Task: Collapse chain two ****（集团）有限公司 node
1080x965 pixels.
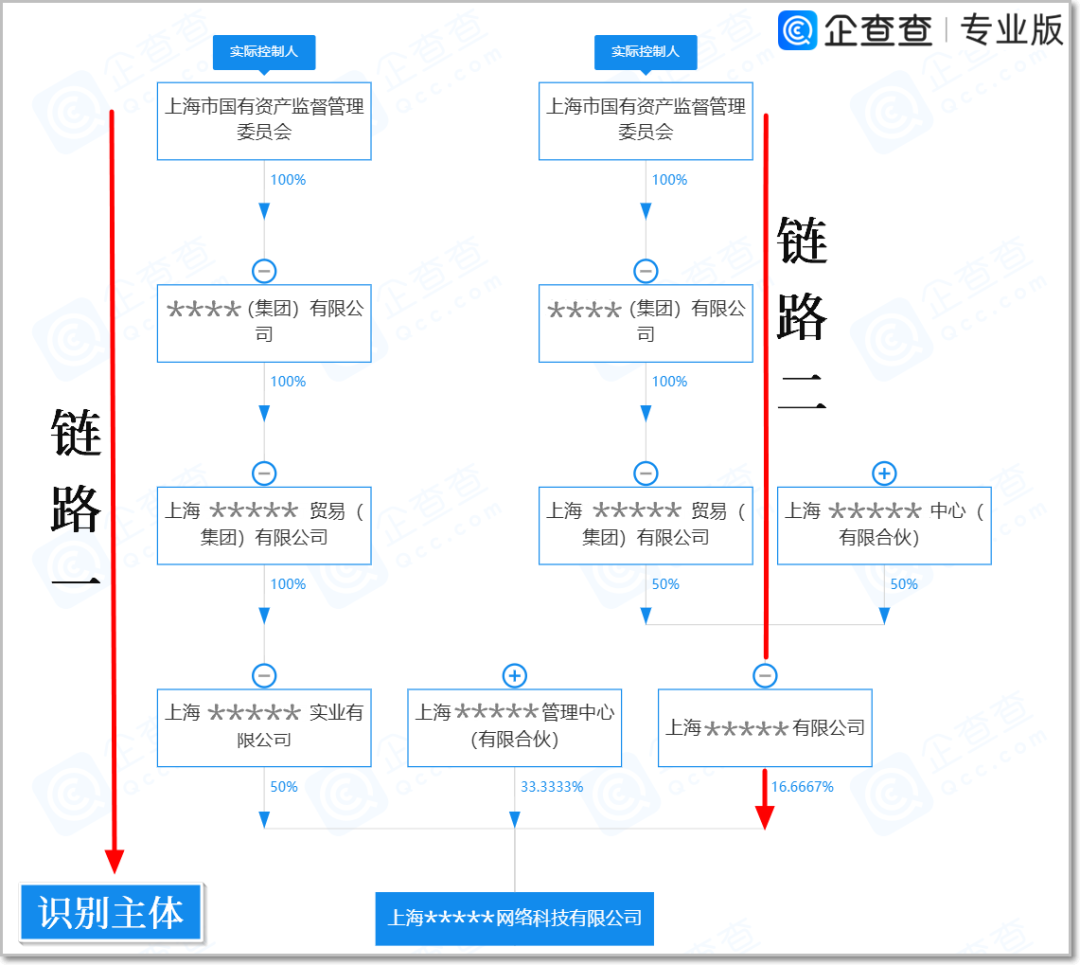Action: (x=646, y=271)
